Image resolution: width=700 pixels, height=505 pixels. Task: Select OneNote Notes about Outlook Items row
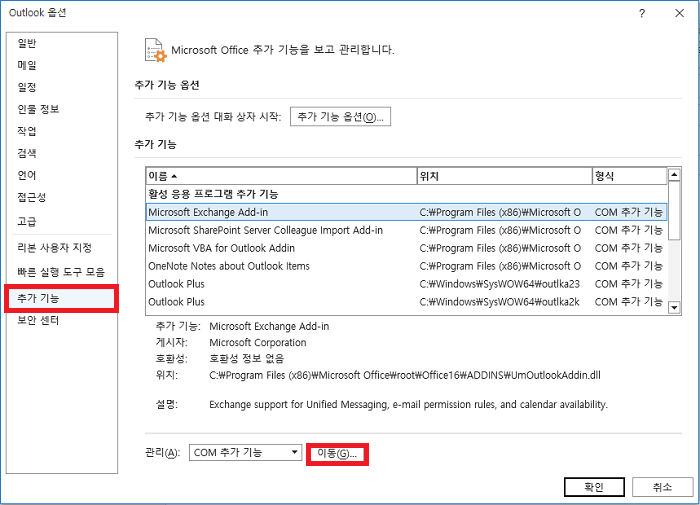[x=406, y=266]
